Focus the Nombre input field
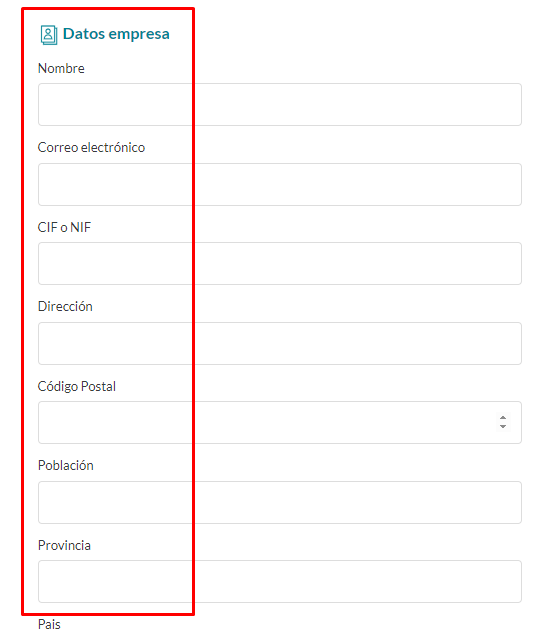This screenshot has width=550, height=635. [280, 104]
